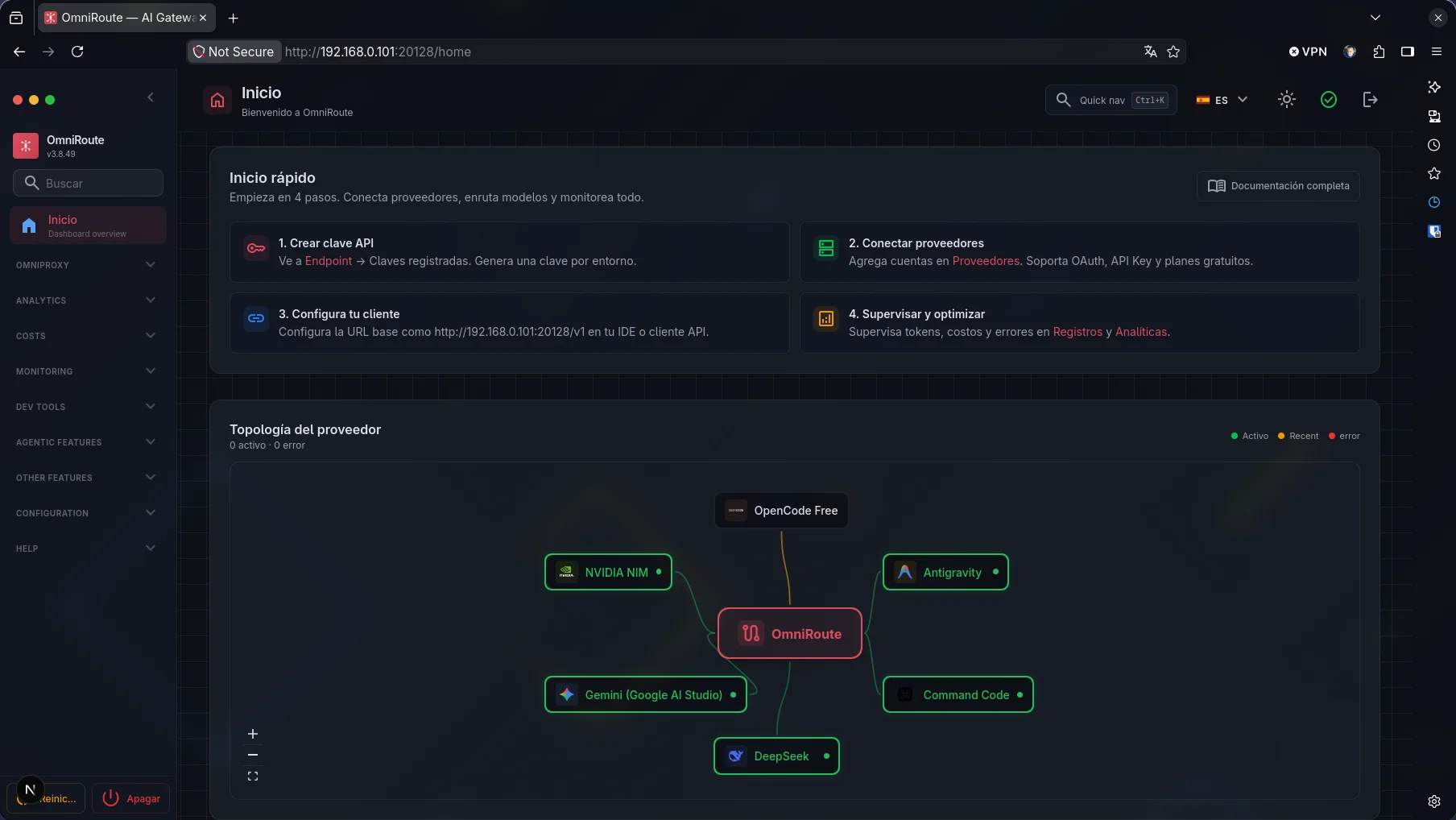Open Documentación completa button
The width and height of the screenshot is (1456, 820).
click(1278, 185)
